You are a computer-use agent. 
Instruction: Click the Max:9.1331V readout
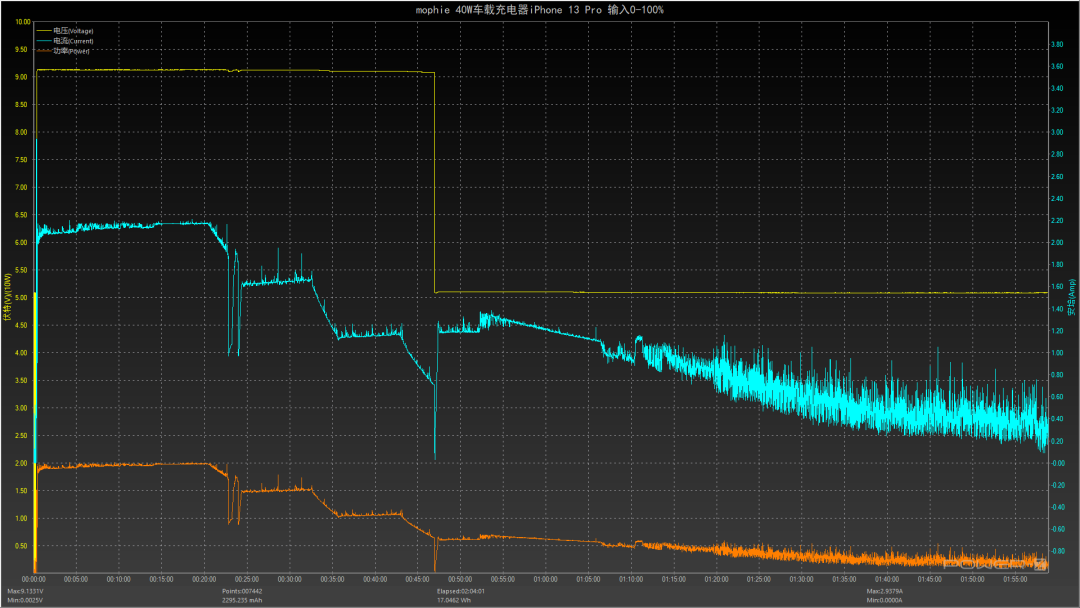tap(25, 591)
